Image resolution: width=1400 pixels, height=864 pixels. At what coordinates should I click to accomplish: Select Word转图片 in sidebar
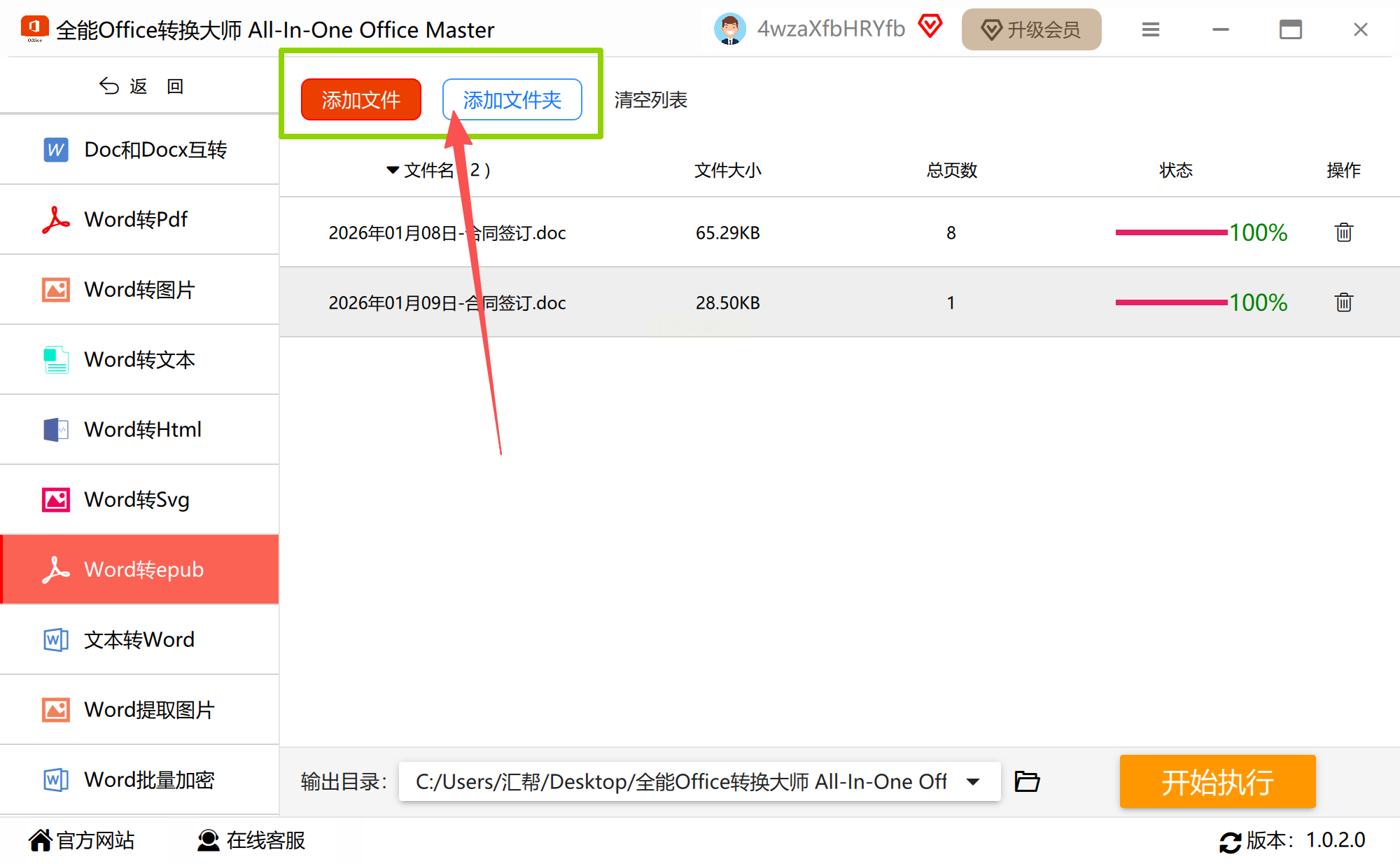click(139, 290)
